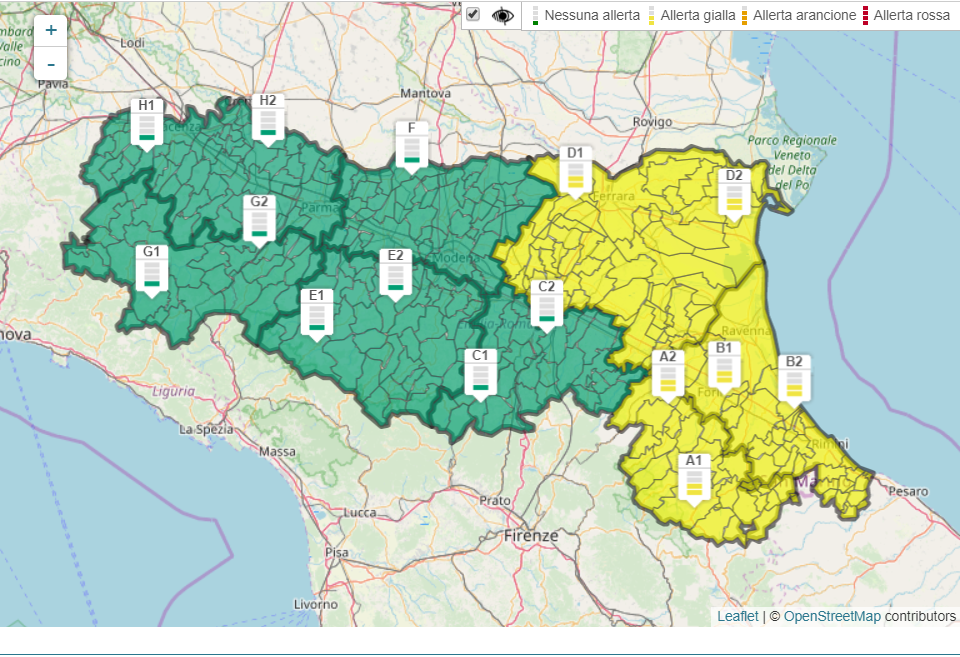Toggle the eye visibility icon

click(x=502, y=15)
